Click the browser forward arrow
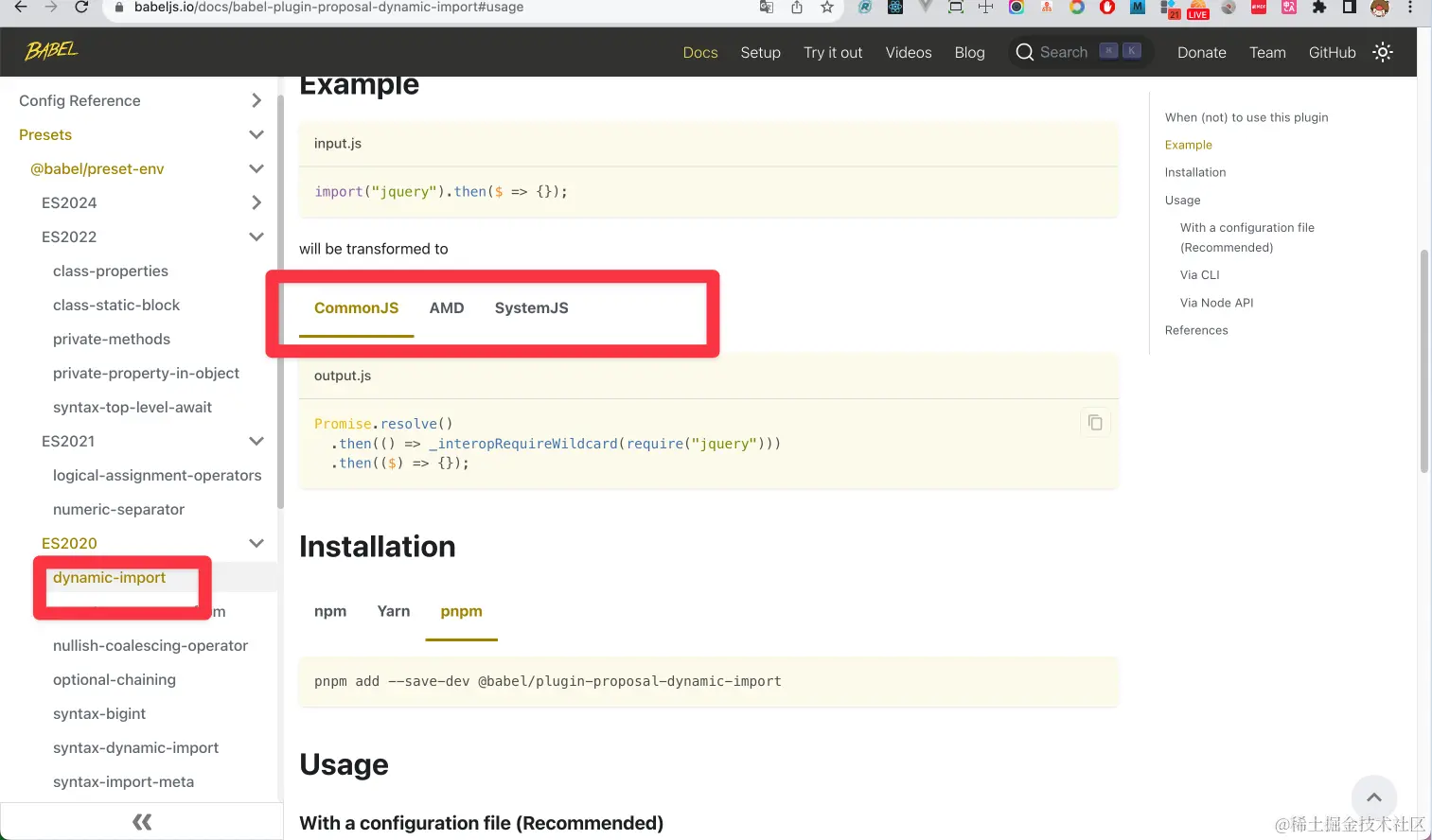This screenshot has height=840, width=1432. [x=51, y=7]
